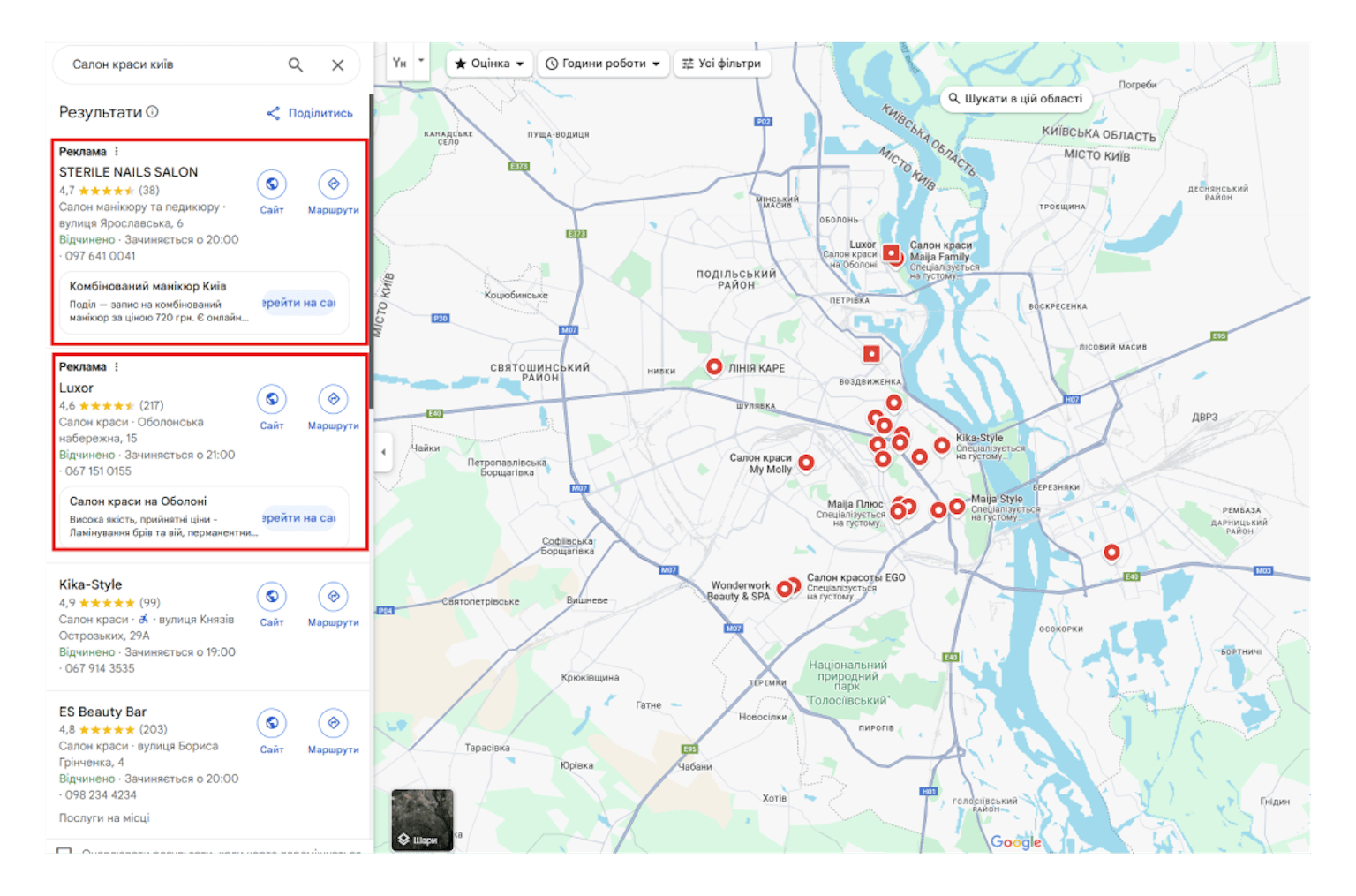This screenshot has width=1356, height=896.
Task: Toggle the map update results checkbox
Action: tap(64, 851)
